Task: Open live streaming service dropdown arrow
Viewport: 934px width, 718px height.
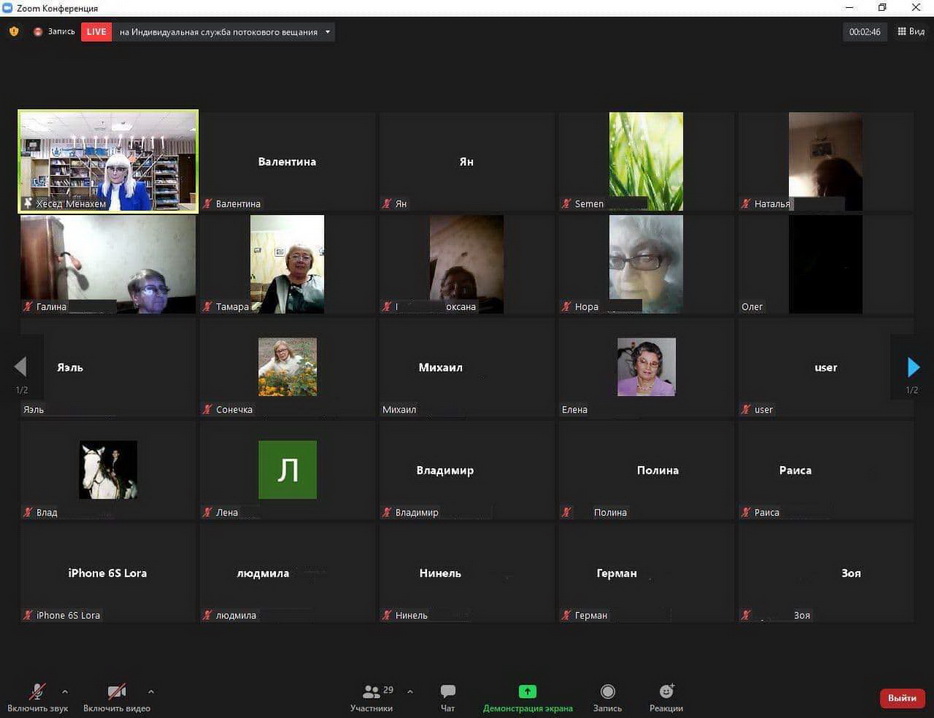Action: tap(327, 32)
